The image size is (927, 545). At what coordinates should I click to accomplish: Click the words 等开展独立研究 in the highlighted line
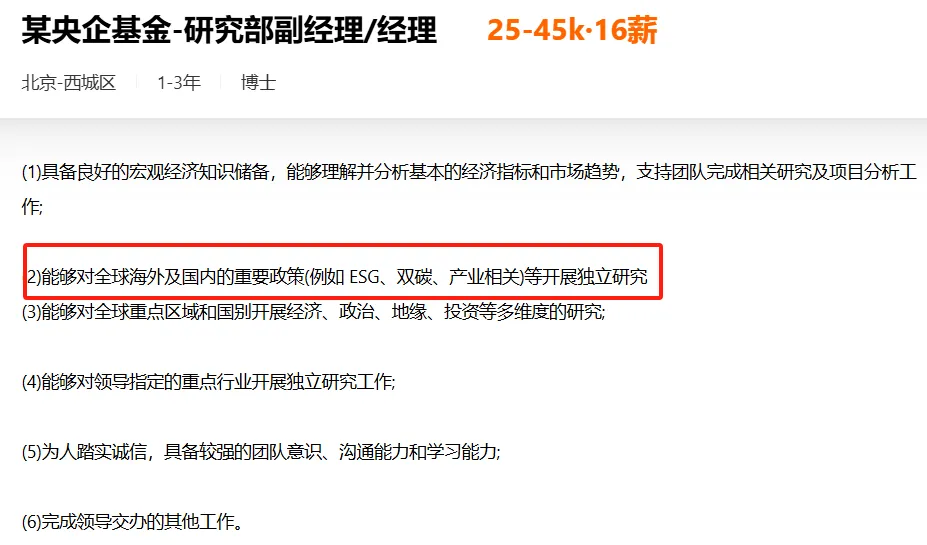click(x=586, y=276)
